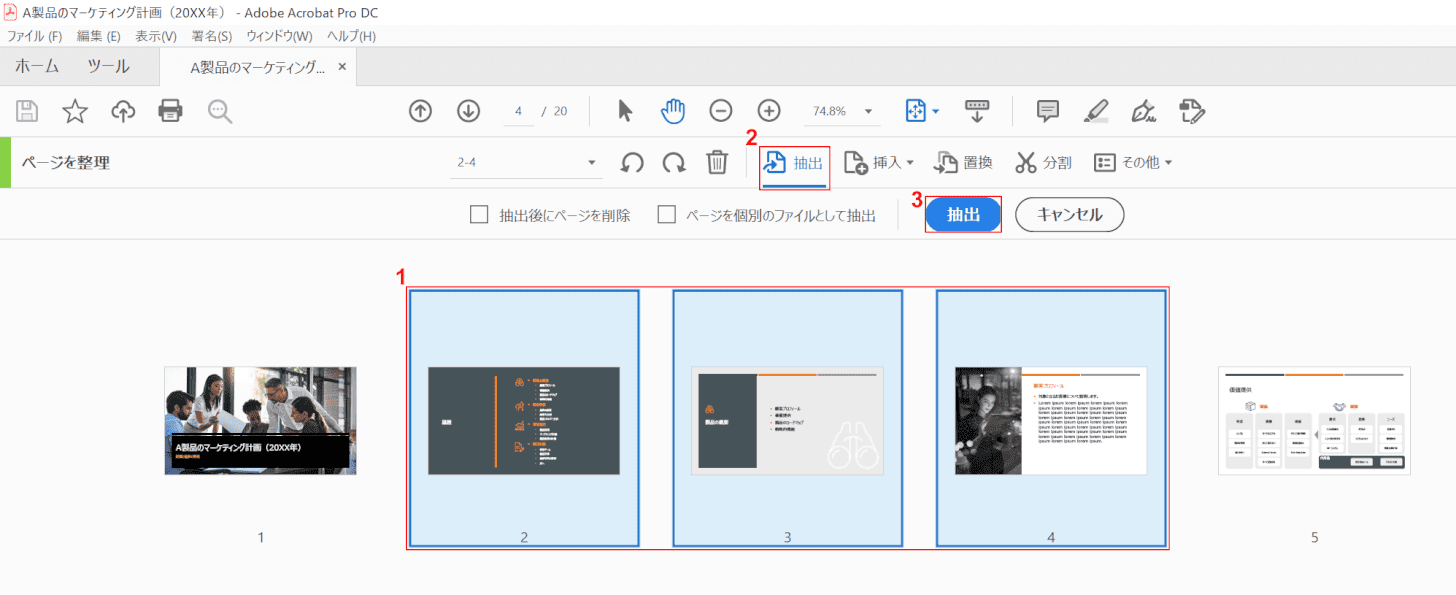Open the 2-4 page range dropdown

coord(526,163)
